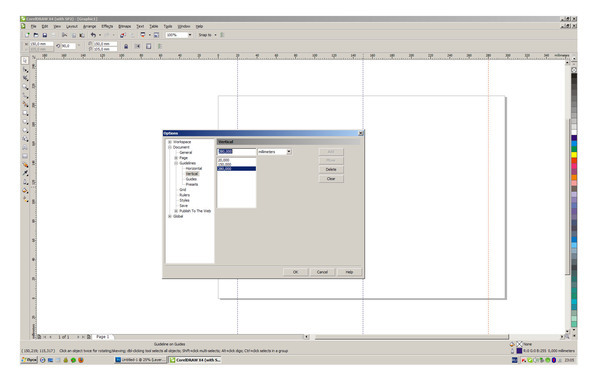
Task: Click the Undo arrow icon
Action: point(93,35)
